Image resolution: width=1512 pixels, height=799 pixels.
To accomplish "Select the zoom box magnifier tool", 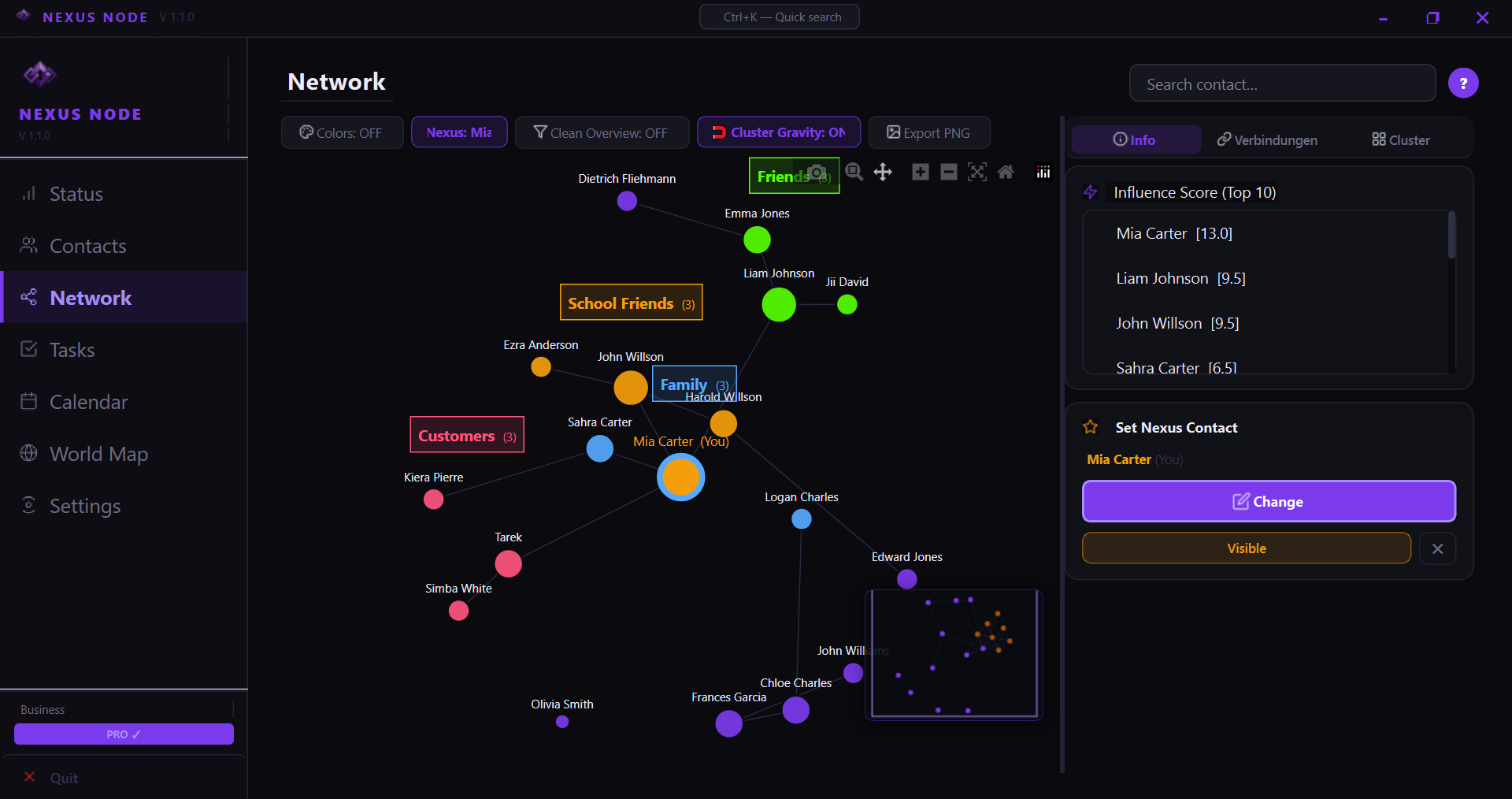I will (x=854, y=172).
